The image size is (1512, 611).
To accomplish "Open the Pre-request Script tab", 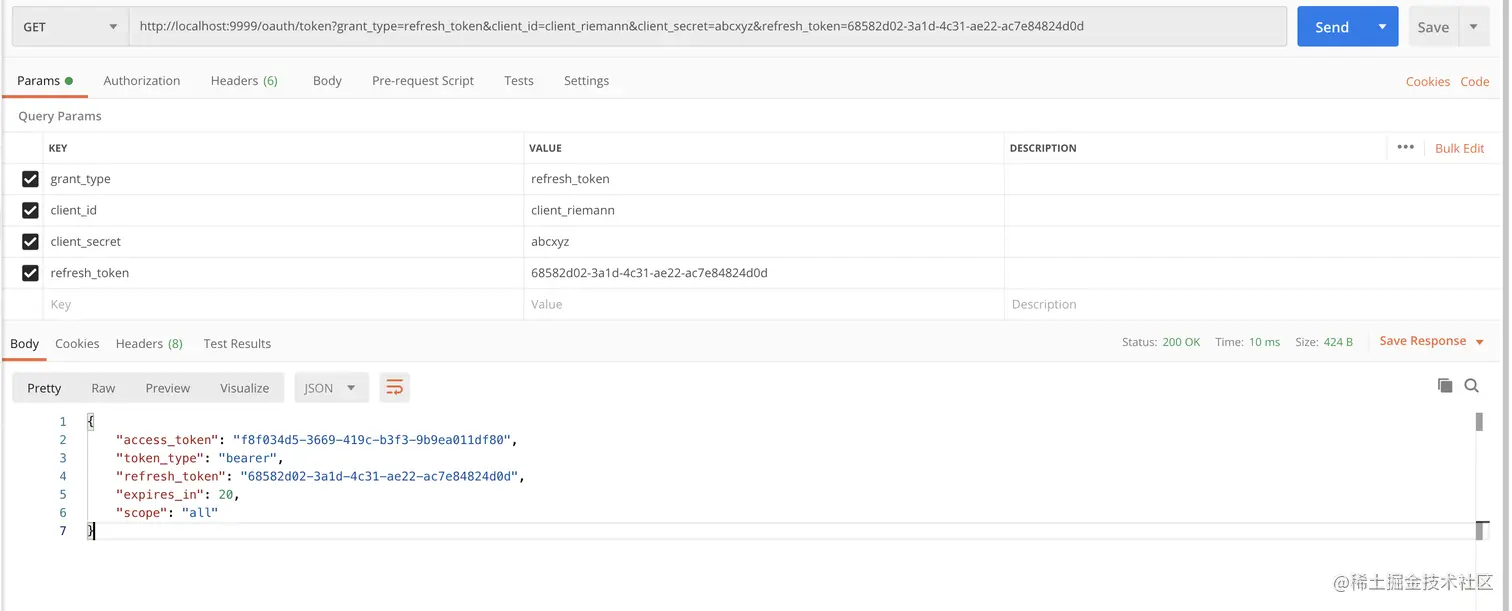I will click(x=423, y=80).
